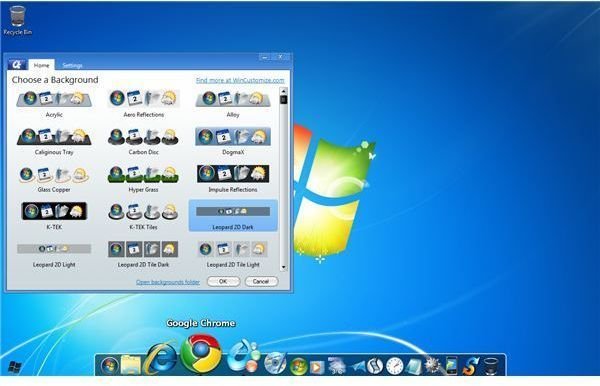Click the orange-blue S arrow dock icon
The width and height of the screenshot is (600, 386).
tap(470, 366)
